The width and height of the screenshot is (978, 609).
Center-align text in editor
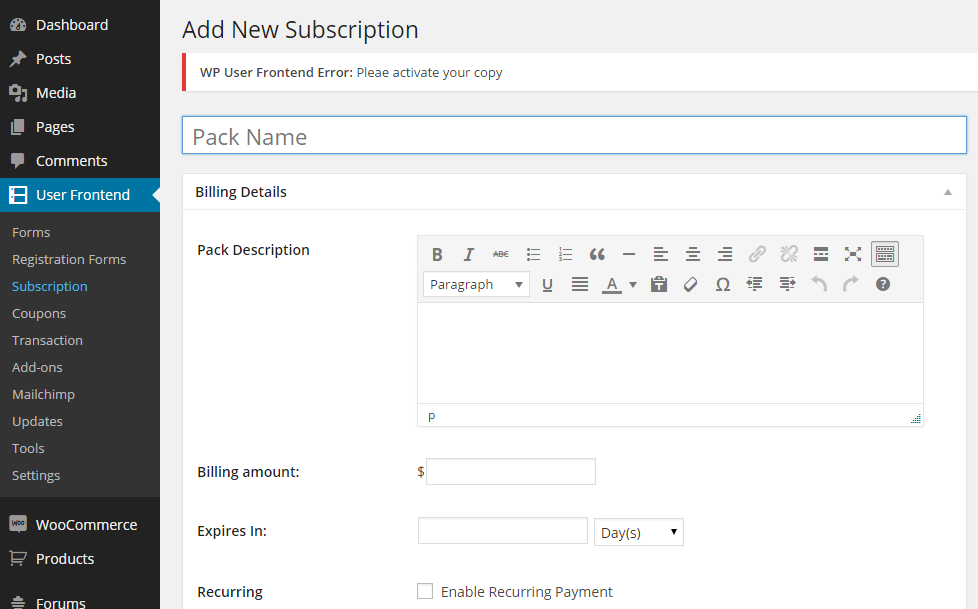[x=692, y=254]
